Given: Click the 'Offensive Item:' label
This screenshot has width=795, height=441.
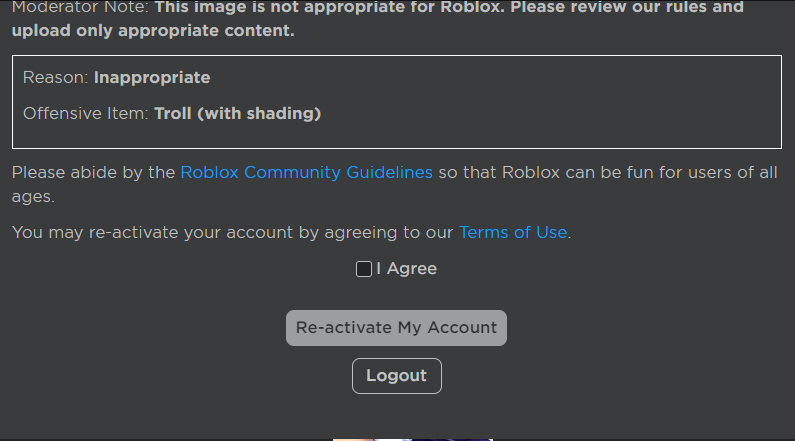Looking at the screenshot, I should click(85, 114).
